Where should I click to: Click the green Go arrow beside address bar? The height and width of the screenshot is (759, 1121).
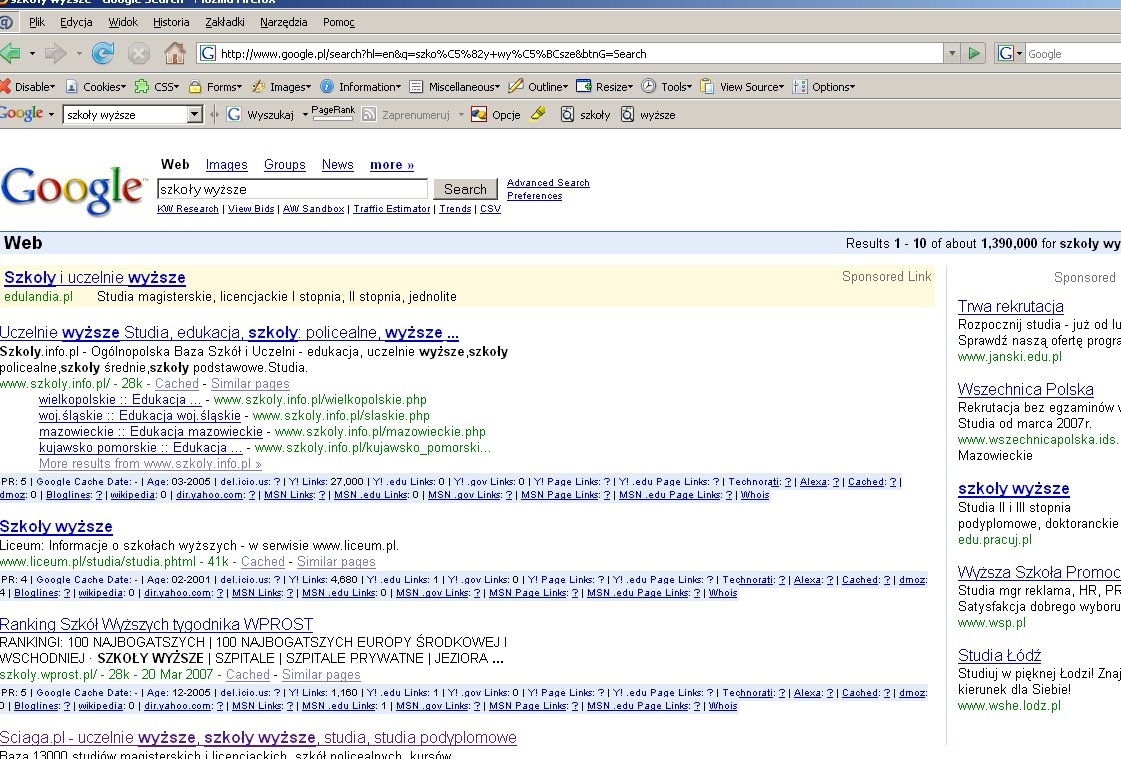[974, 54]
